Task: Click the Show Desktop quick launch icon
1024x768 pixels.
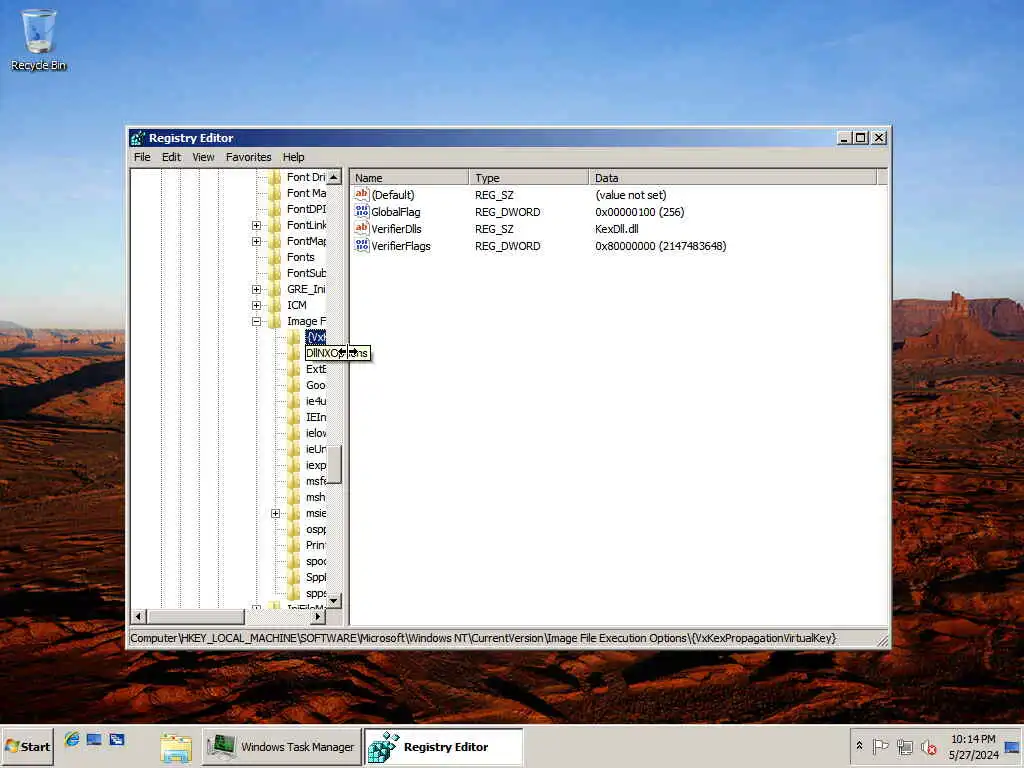Action: pyautogui.click(x=94, y=739)
